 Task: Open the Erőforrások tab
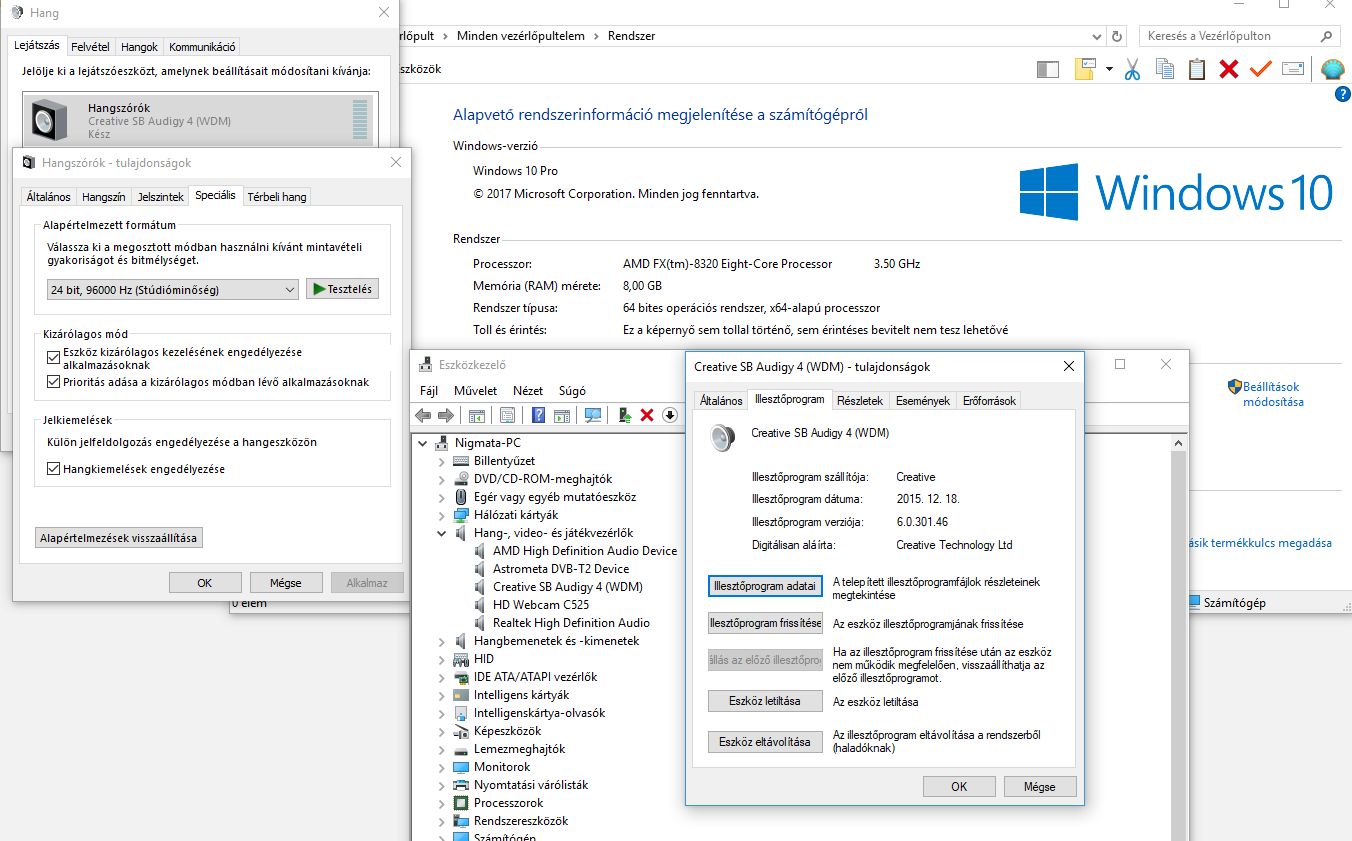989,400
